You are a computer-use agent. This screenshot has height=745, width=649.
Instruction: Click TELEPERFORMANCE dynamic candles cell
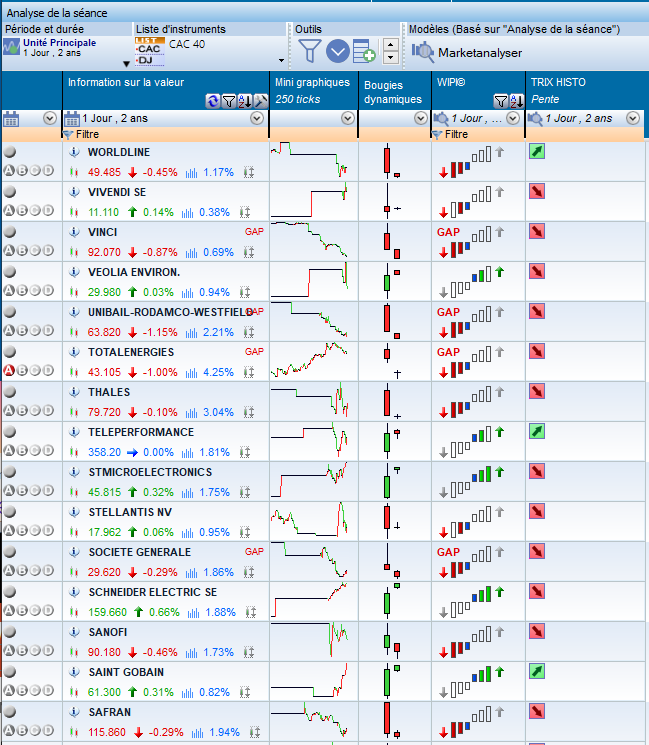pyautogui.click(x=394, y=441)
